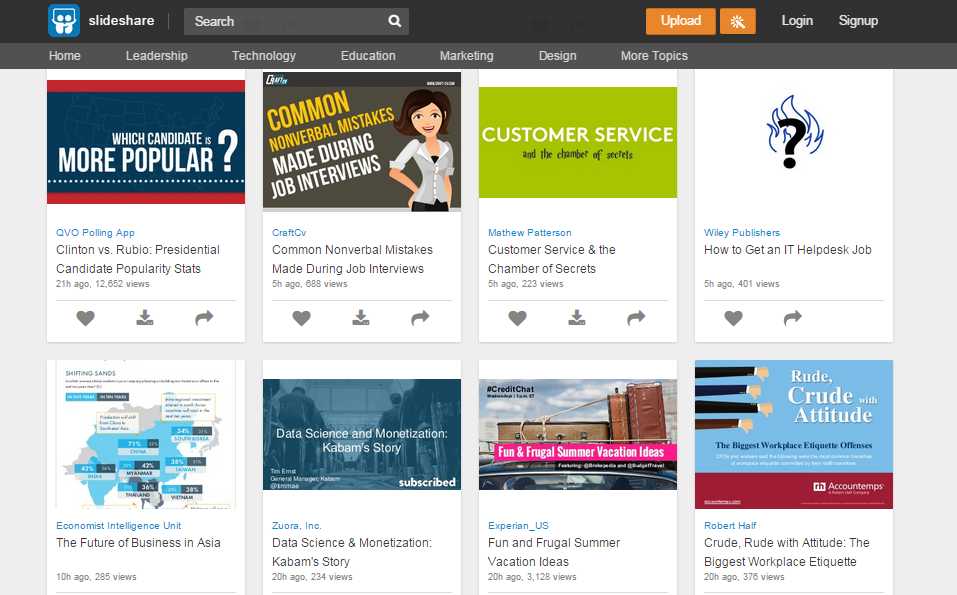Open the Rude, Crude with Attitude thumbnail

793,434
